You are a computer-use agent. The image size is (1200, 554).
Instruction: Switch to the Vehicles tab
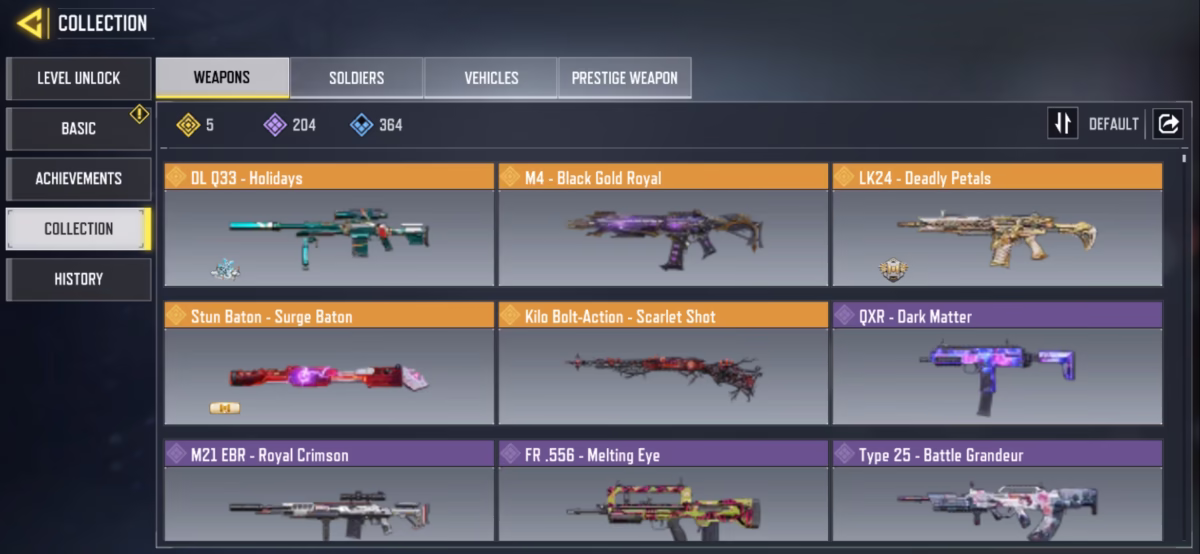491,78
